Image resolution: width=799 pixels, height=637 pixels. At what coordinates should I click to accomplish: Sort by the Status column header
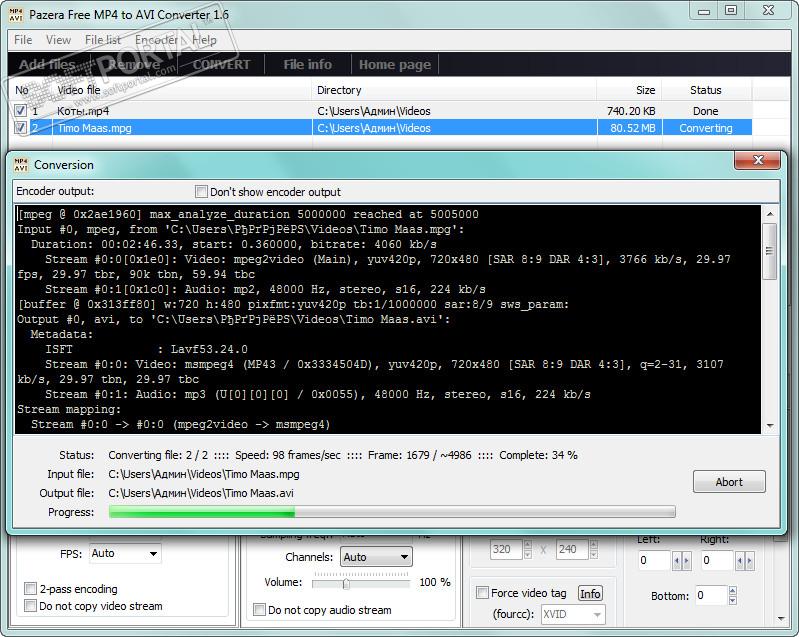coord(706,90)
